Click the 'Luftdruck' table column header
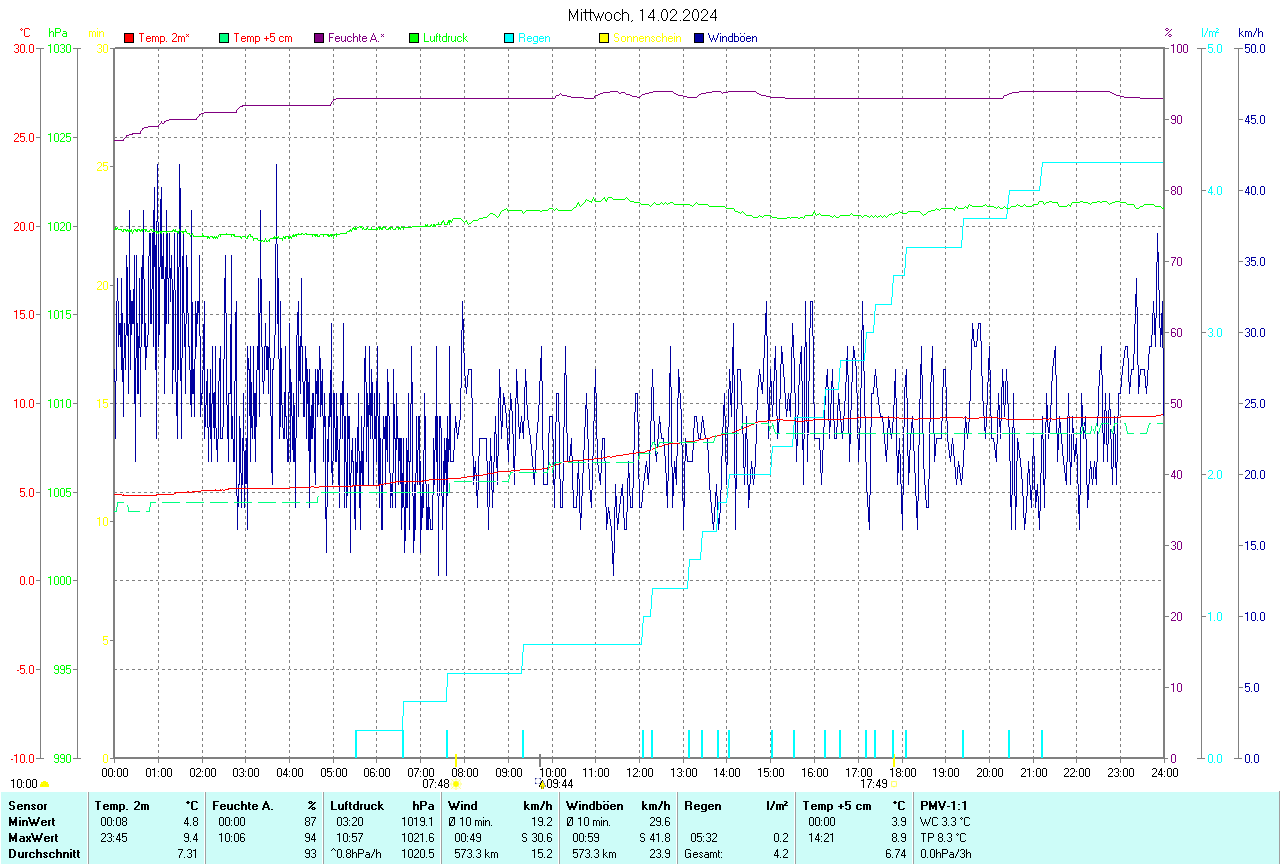The width and height of the screenshot is (1280, 864). 357,805
